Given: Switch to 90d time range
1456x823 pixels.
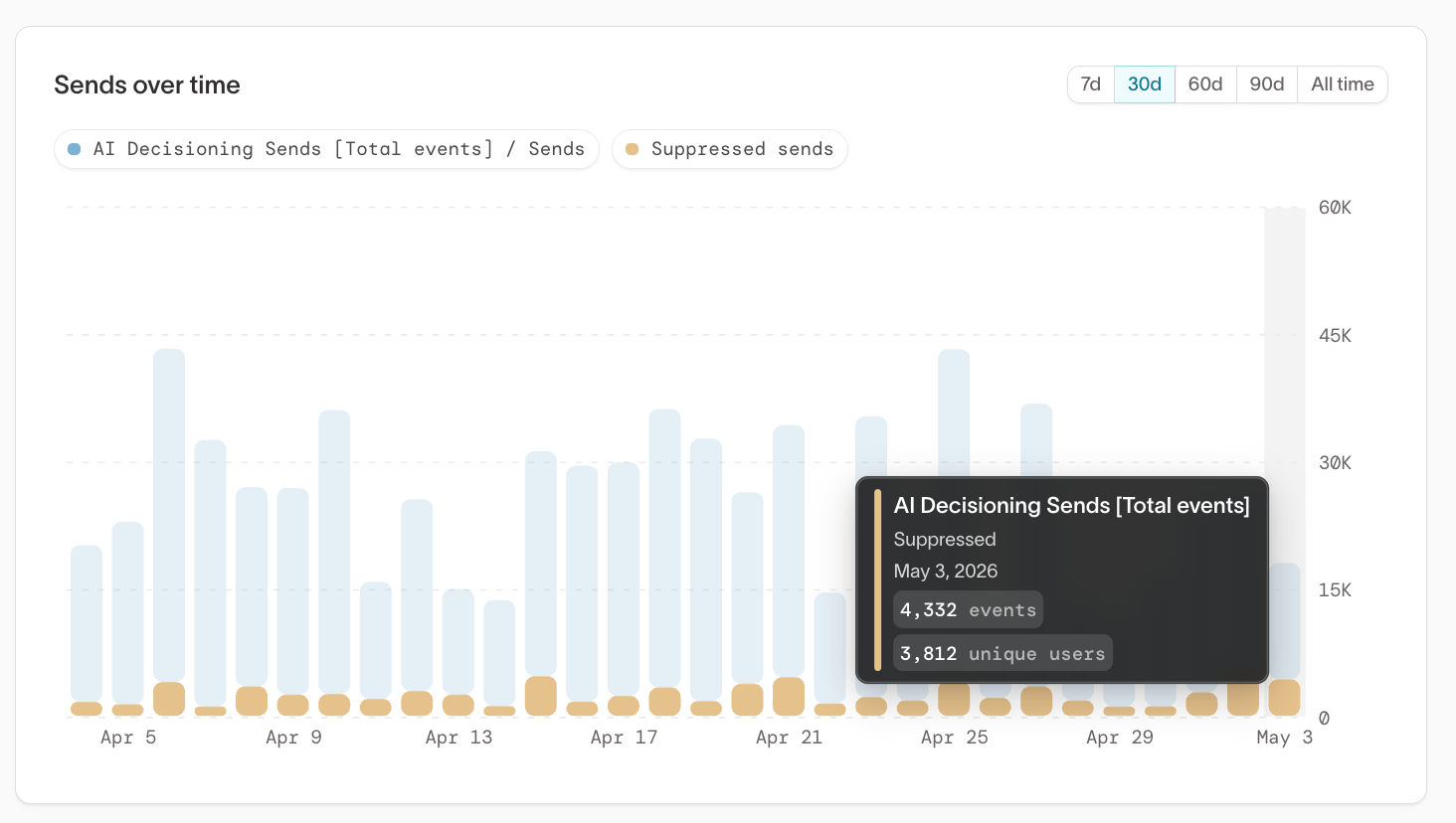Looking at the screenshot, I should pos(1267,84).
